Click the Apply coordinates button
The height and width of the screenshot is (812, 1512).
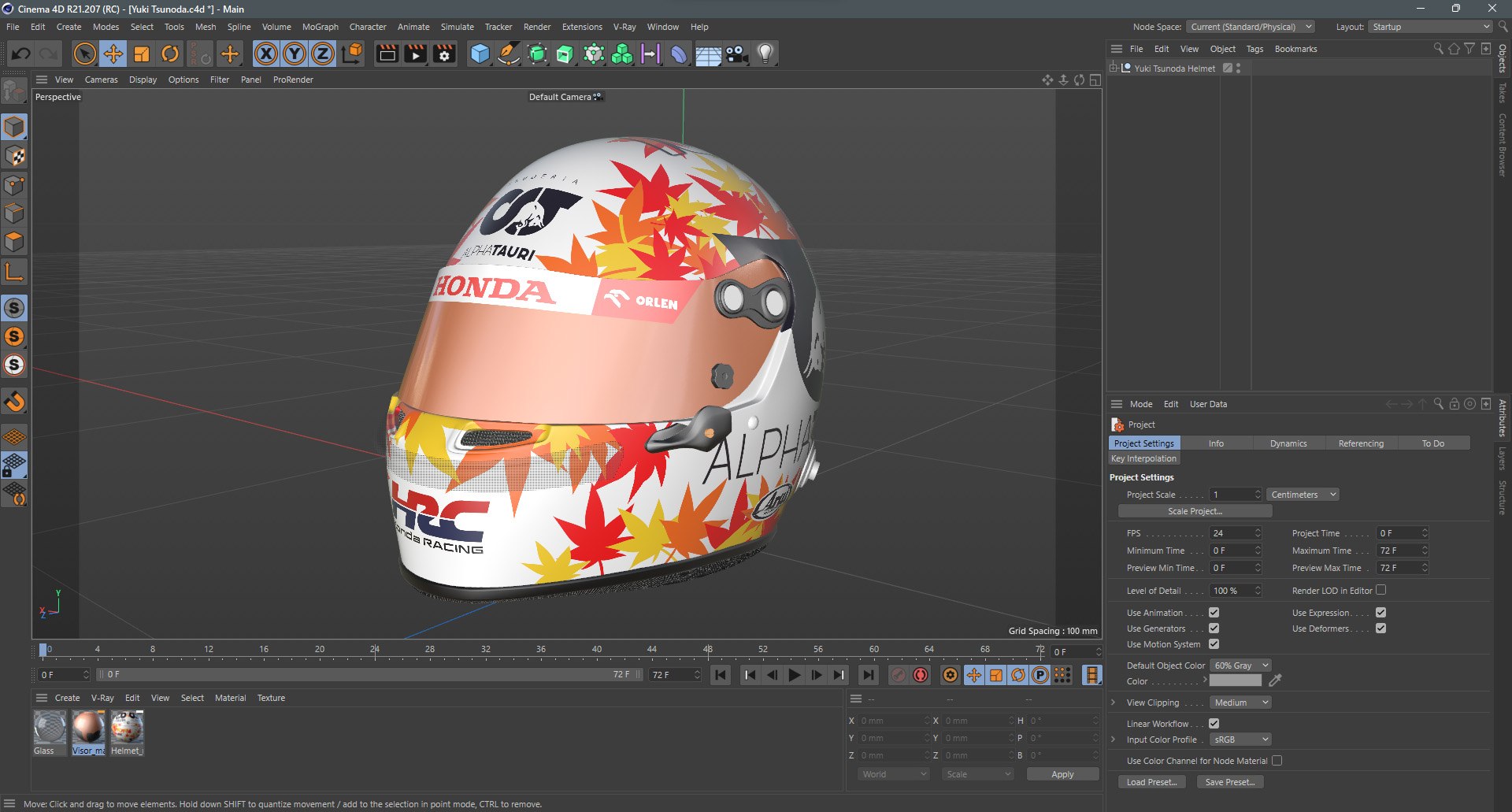point(1062,774)
